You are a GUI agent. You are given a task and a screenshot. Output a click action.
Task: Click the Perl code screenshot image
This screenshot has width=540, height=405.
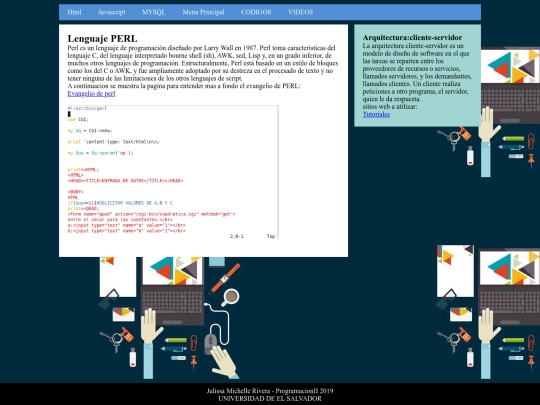(x=173, y=172)
